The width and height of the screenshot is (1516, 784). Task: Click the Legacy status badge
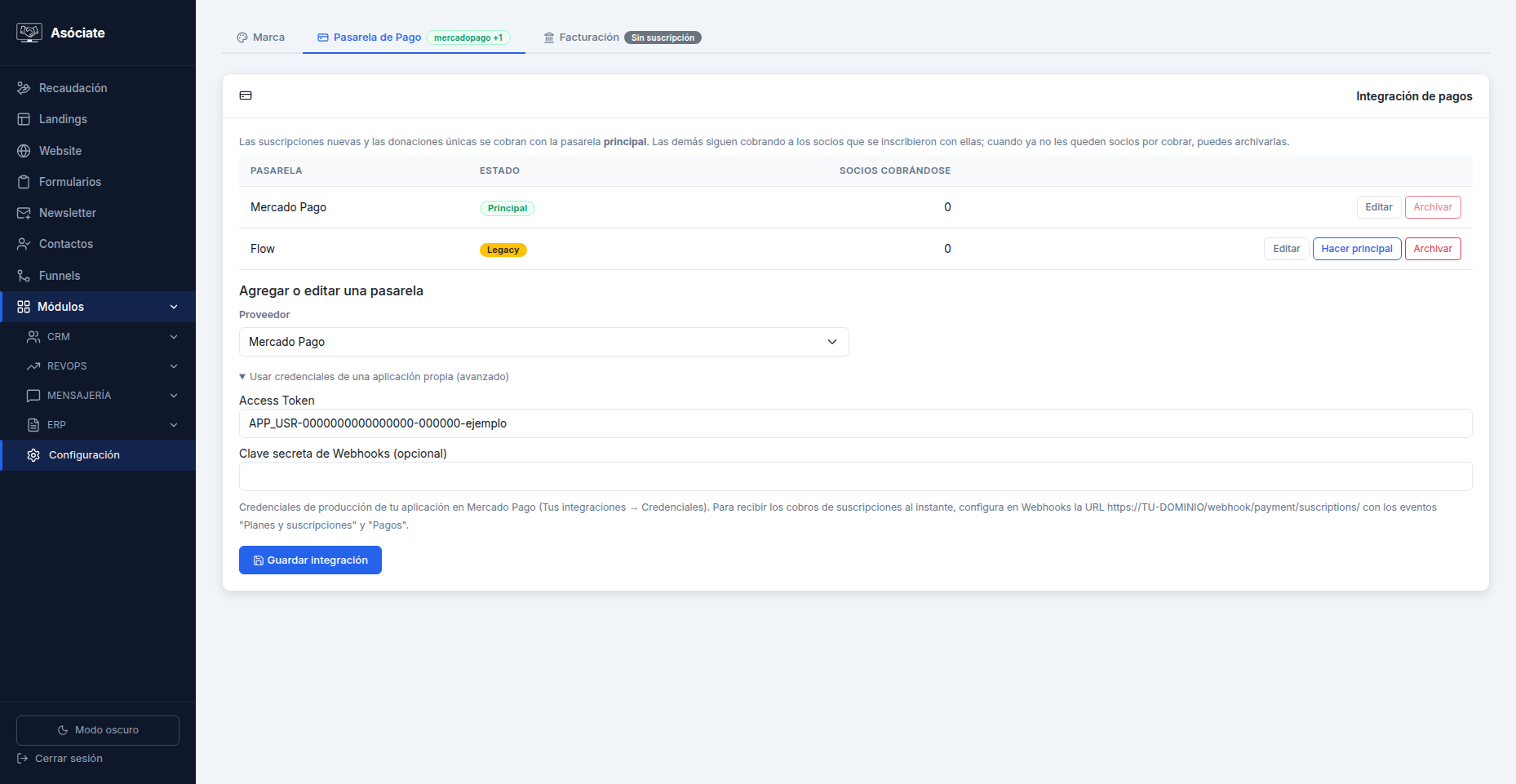tap(503, 250)
